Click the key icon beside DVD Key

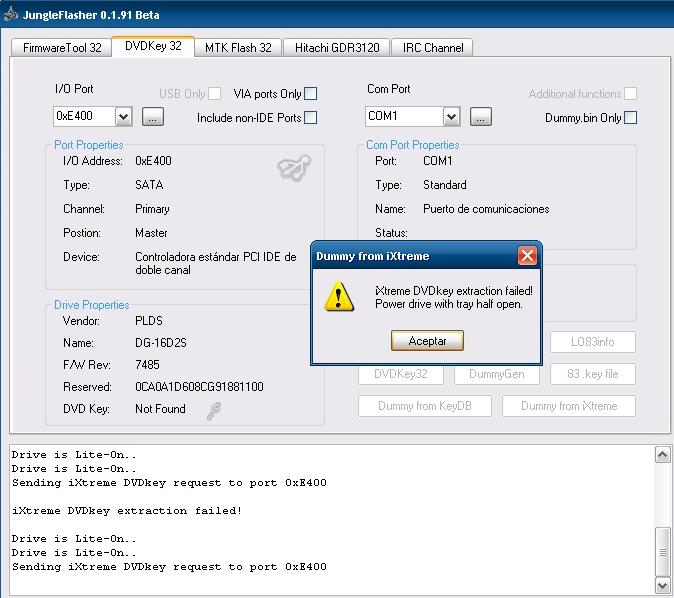coord(214,410)
